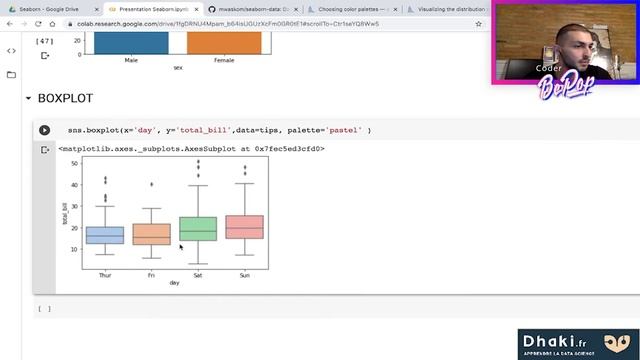
Task: Click the orange Fri box in boxplot
Action: click(x=151, y=234)
